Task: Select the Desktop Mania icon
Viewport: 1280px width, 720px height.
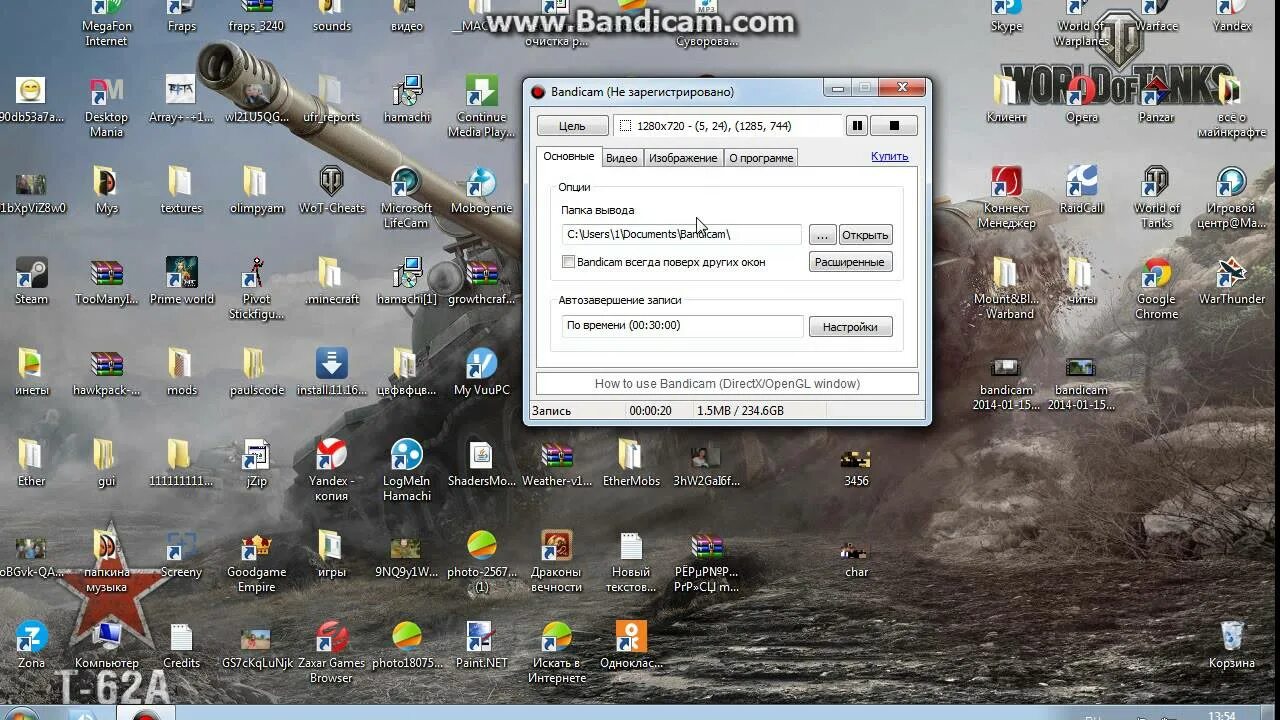Action: [106, 106]
